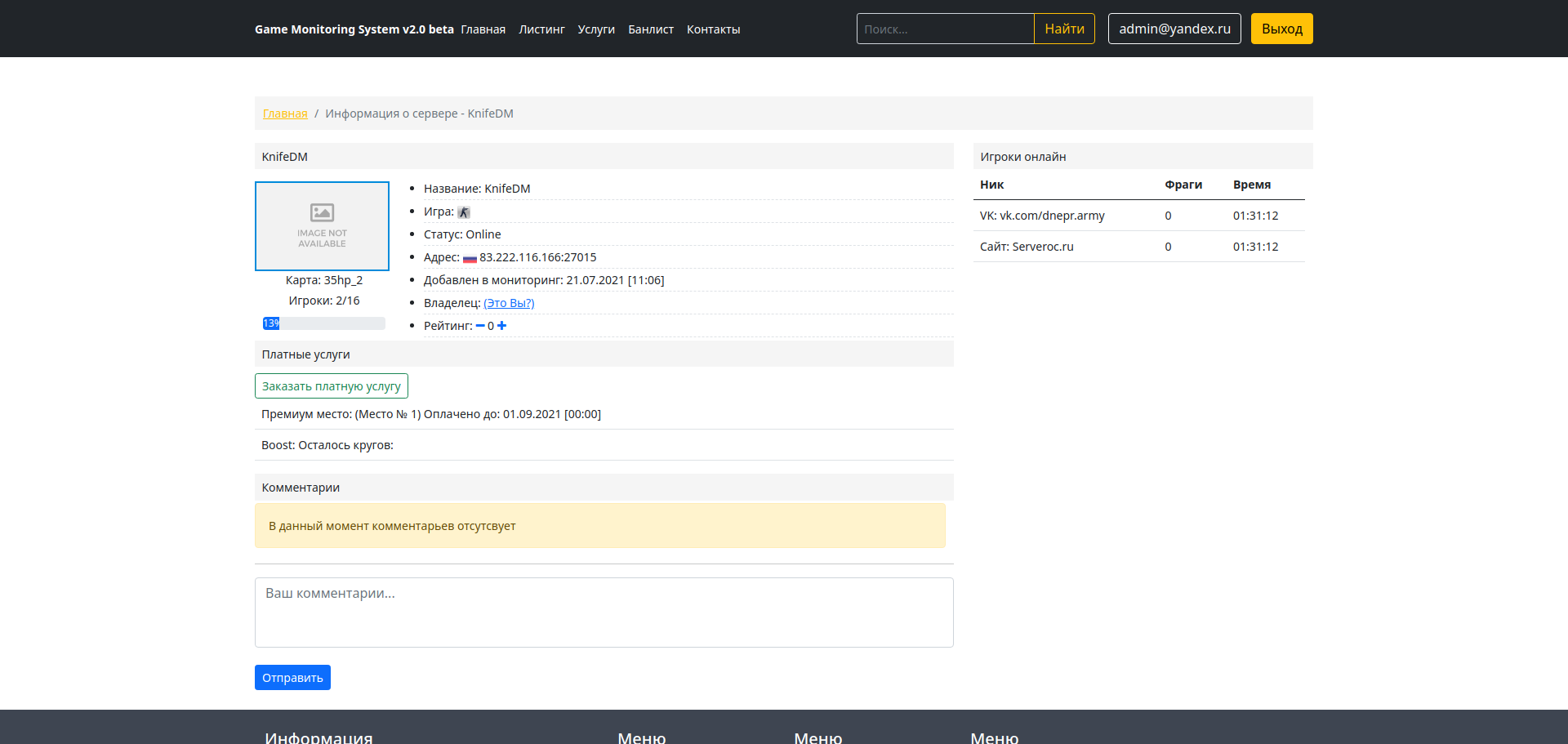This screenshot has height=744, width=1568.
Task: Open Банлист in the top navigation
Action: (651, 29)
